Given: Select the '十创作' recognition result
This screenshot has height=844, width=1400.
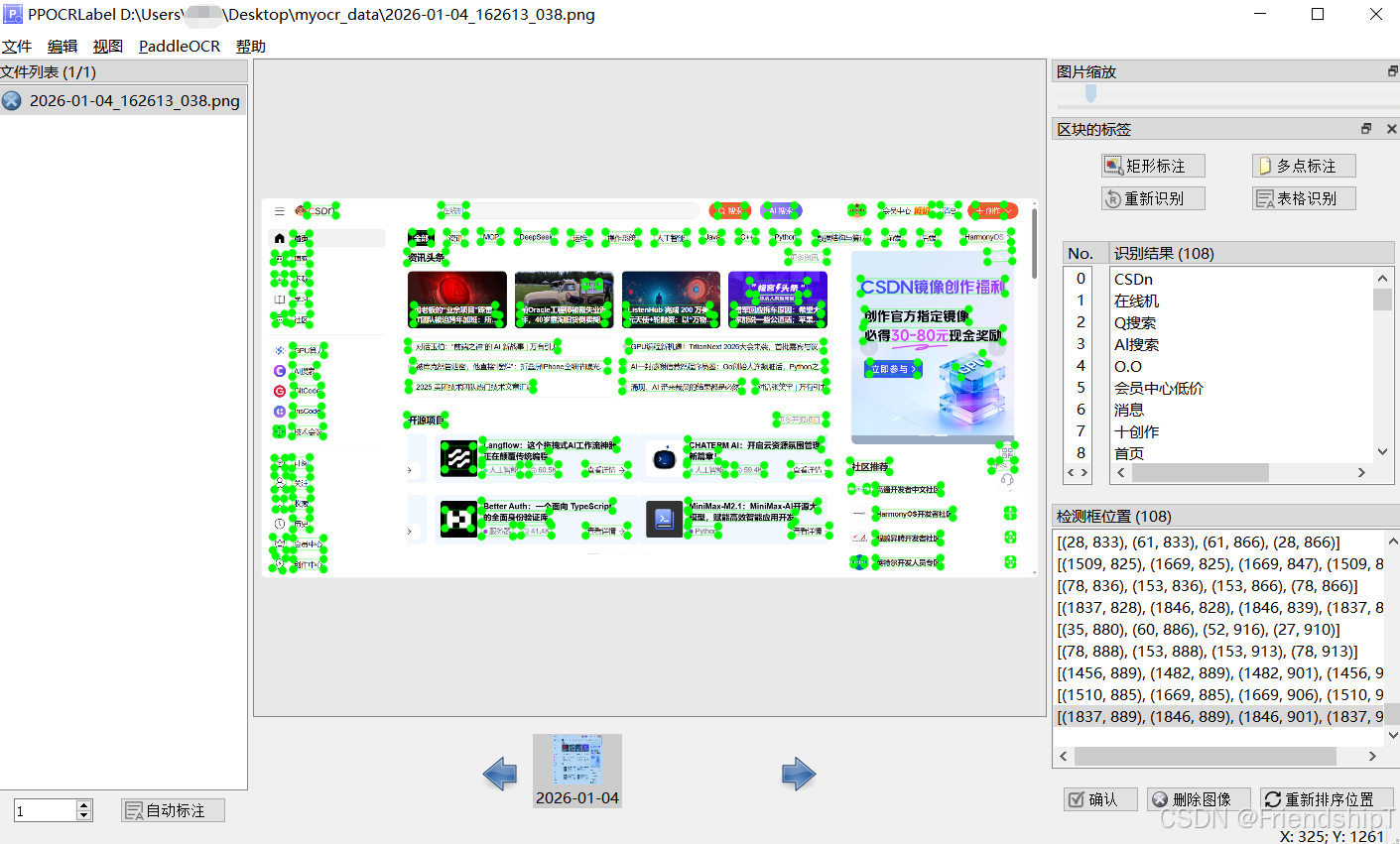Looking at the screenshot, I should click(x=1241, y=431).
